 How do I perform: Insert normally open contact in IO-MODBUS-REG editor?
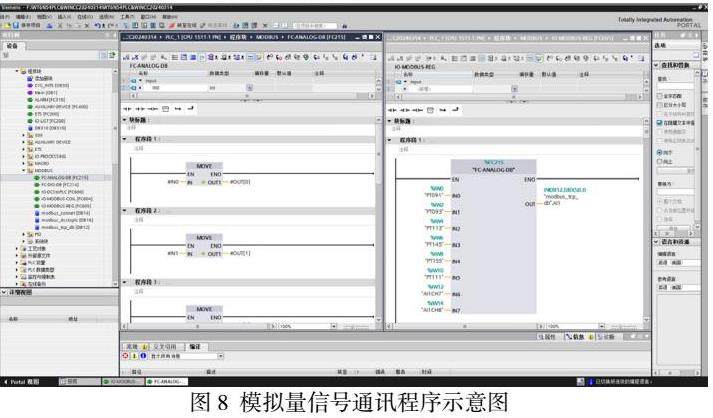click(x=392, y=110)
